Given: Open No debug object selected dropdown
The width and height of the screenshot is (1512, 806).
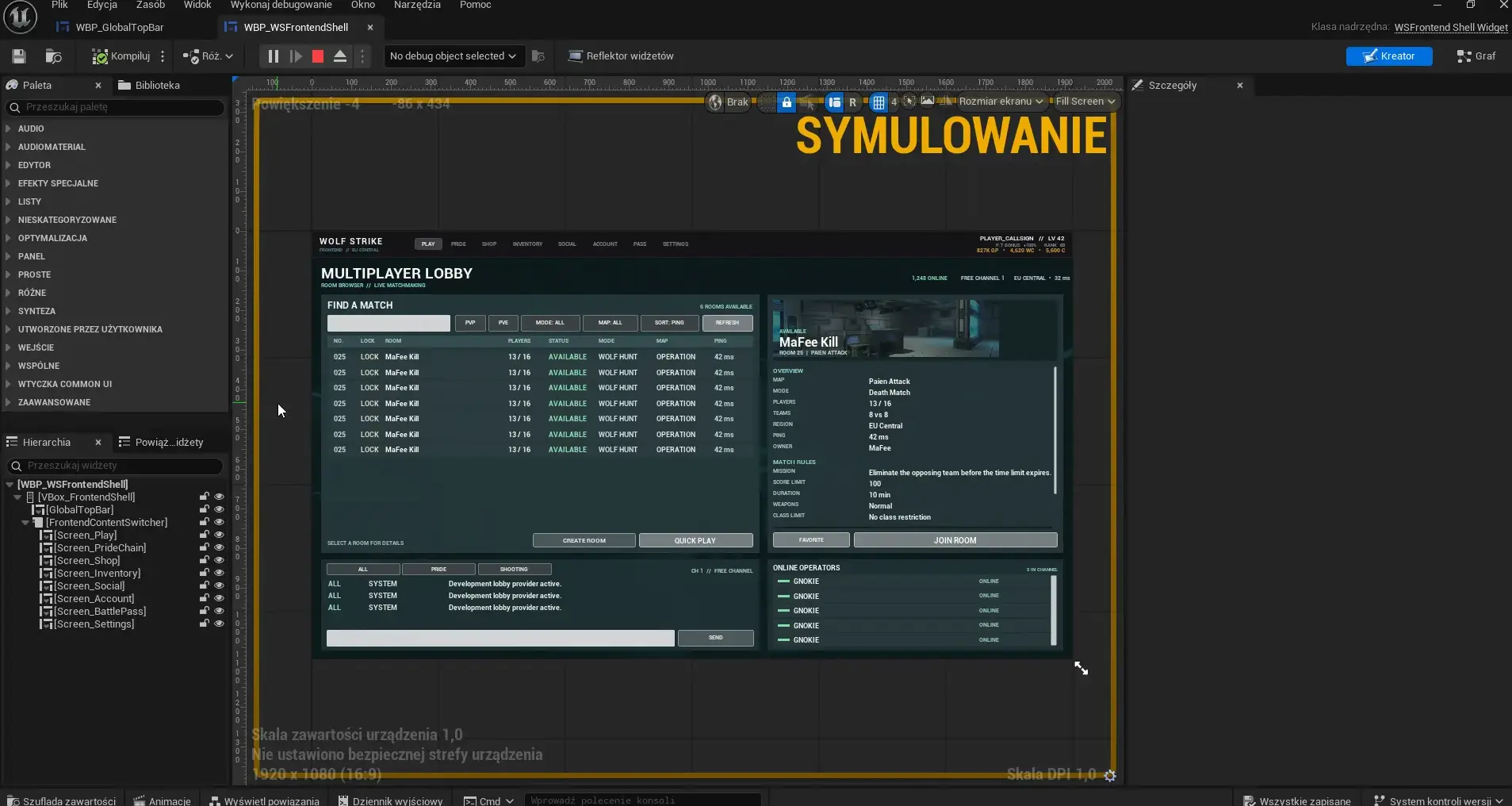Looking at the screenshot, I should tap(453, 56).
